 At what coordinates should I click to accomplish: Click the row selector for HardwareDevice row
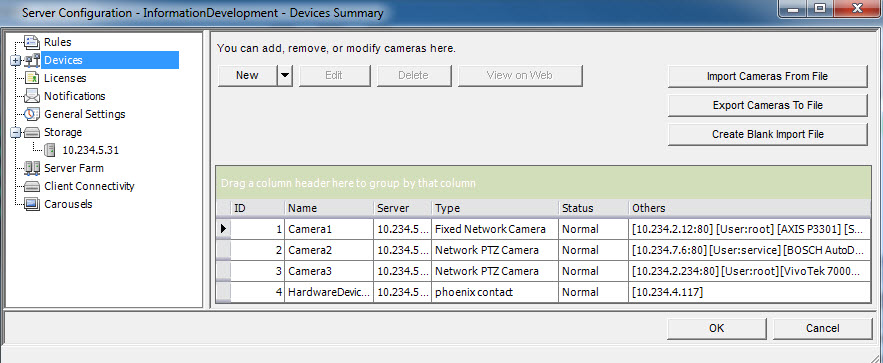(x=224, y=292)
